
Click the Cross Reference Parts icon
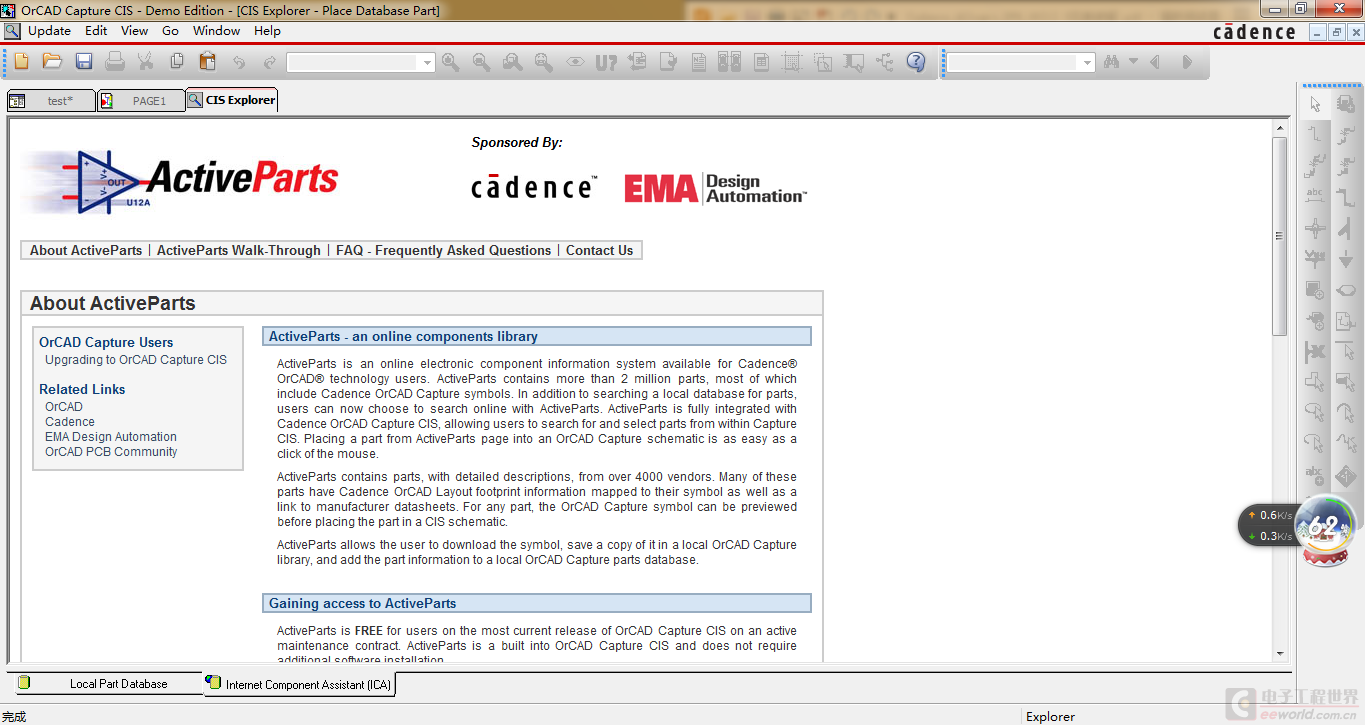pos(730,62)
